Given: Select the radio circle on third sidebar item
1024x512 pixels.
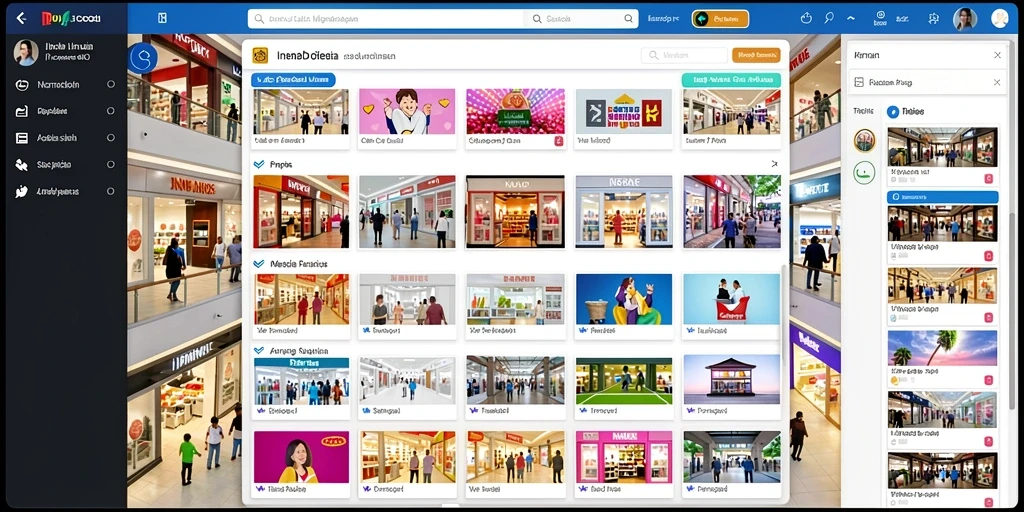Looking at the screenshot, I should point(110,138).
